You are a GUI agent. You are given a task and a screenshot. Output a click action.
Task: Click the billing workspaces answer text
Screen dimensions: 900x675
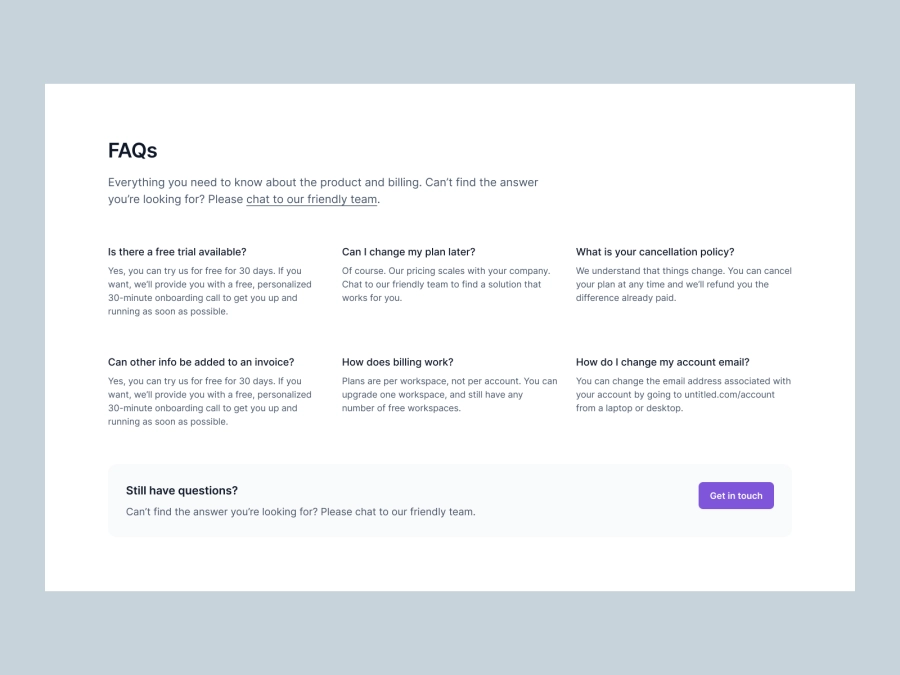[448, 394]
